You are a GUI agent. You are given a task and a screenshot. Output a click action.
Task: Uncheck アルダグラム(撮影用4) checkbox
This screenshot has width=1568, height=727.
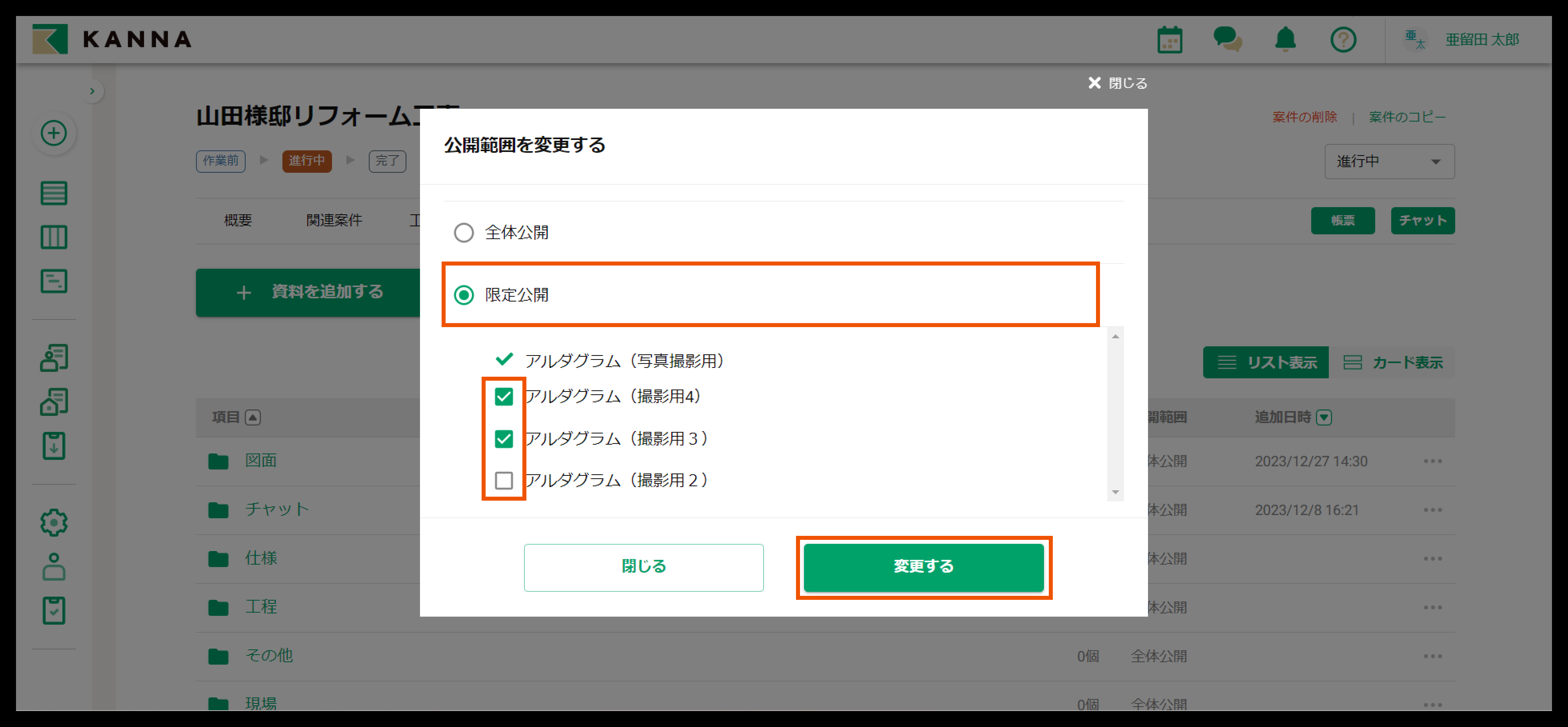click(503, 397)
